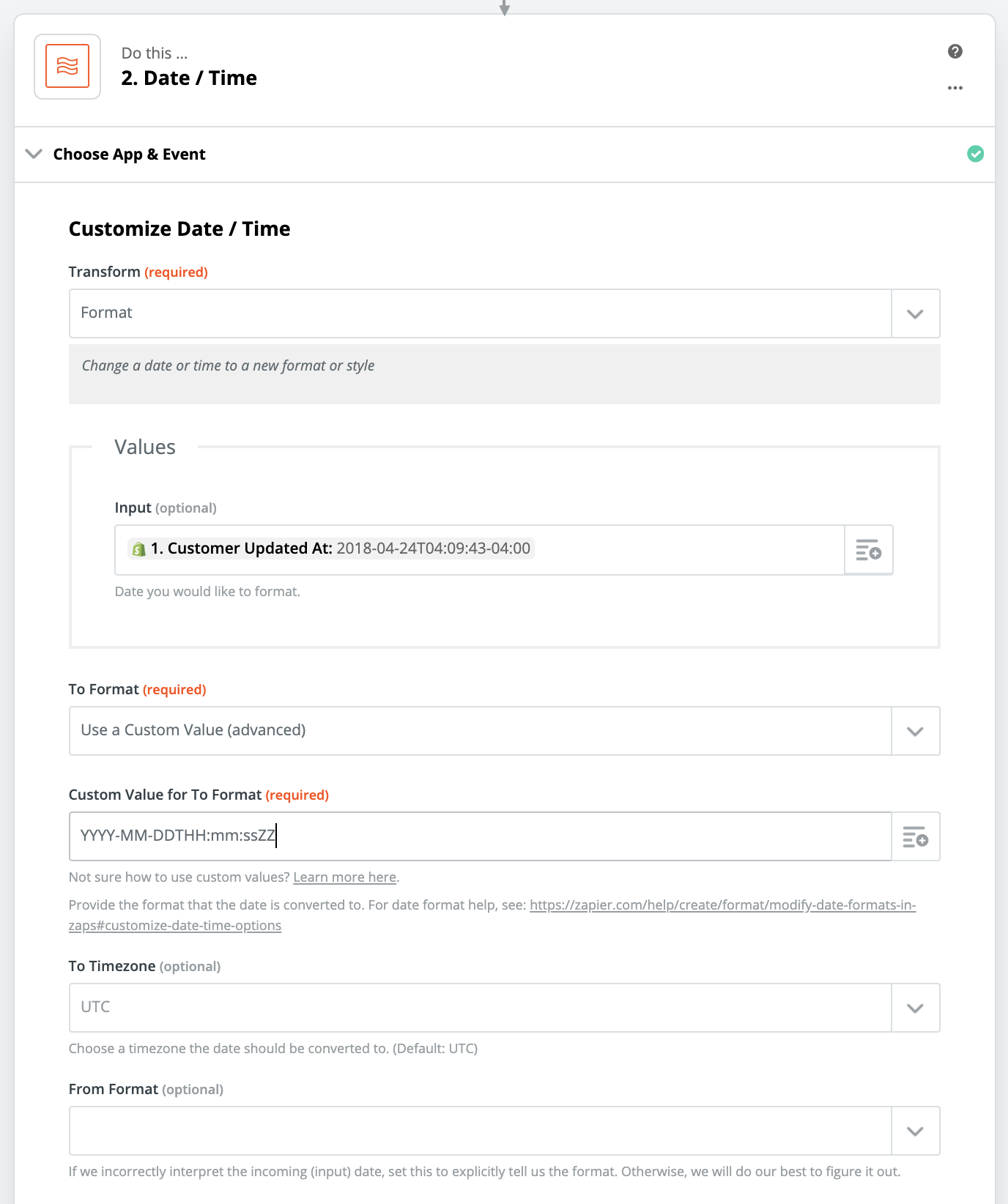
Task: Click the Formatter app icon in header
Action: (x=67, y=67)
